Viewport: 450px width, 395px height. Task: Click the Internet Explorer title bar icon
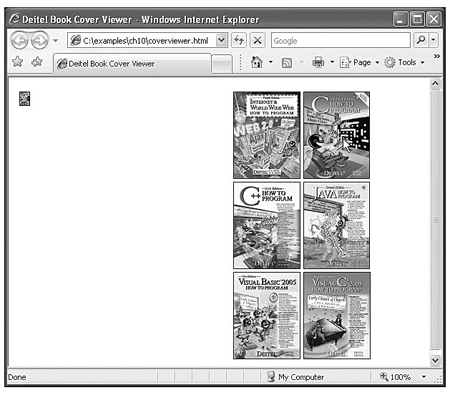coord(14,19)
